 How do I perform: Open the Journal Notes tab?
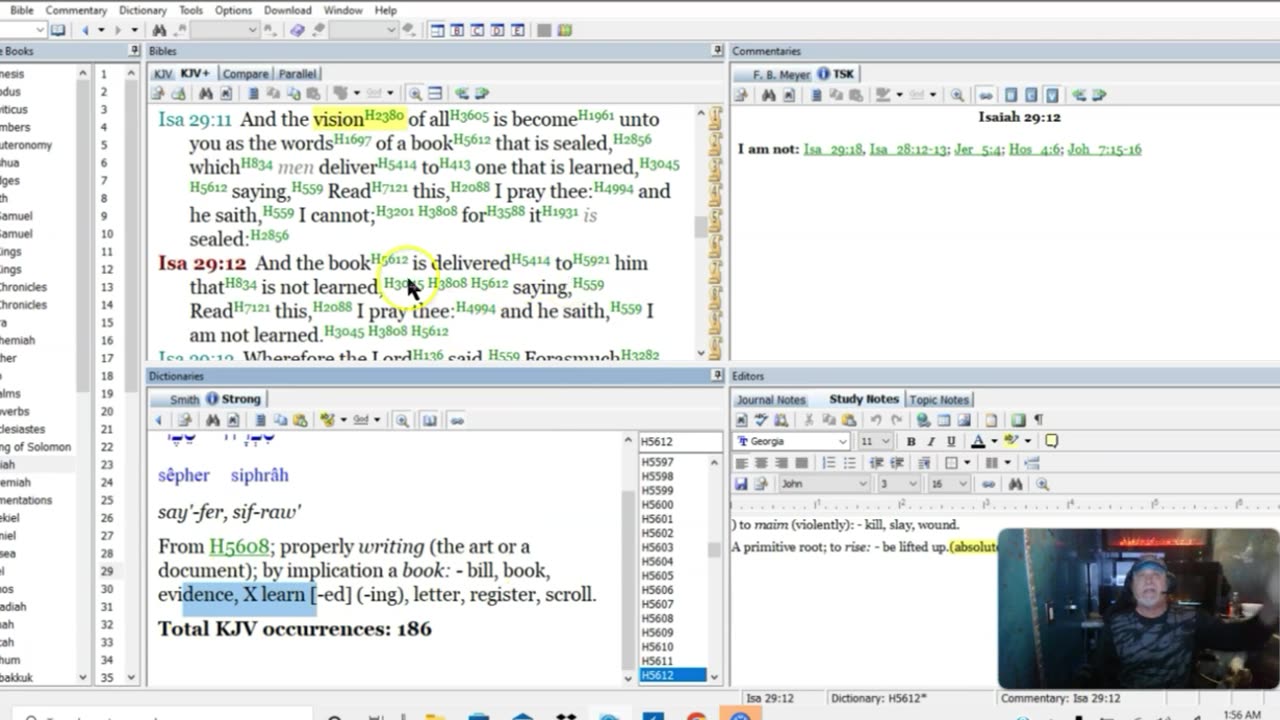coord(770,400)
